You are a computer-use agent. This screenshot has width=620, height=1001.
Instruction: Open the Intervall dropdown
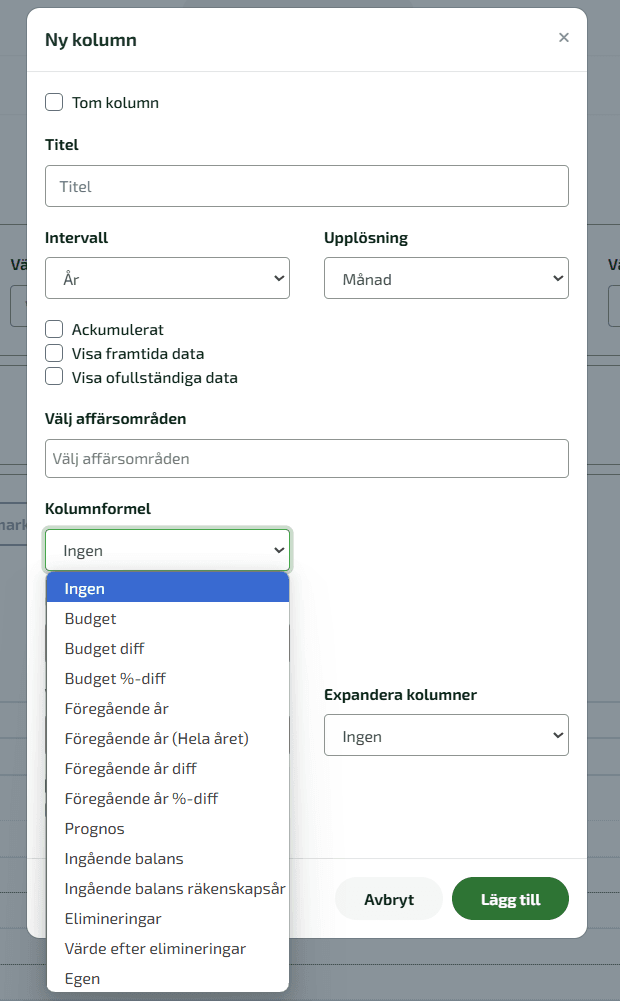(x=167, y=278)
